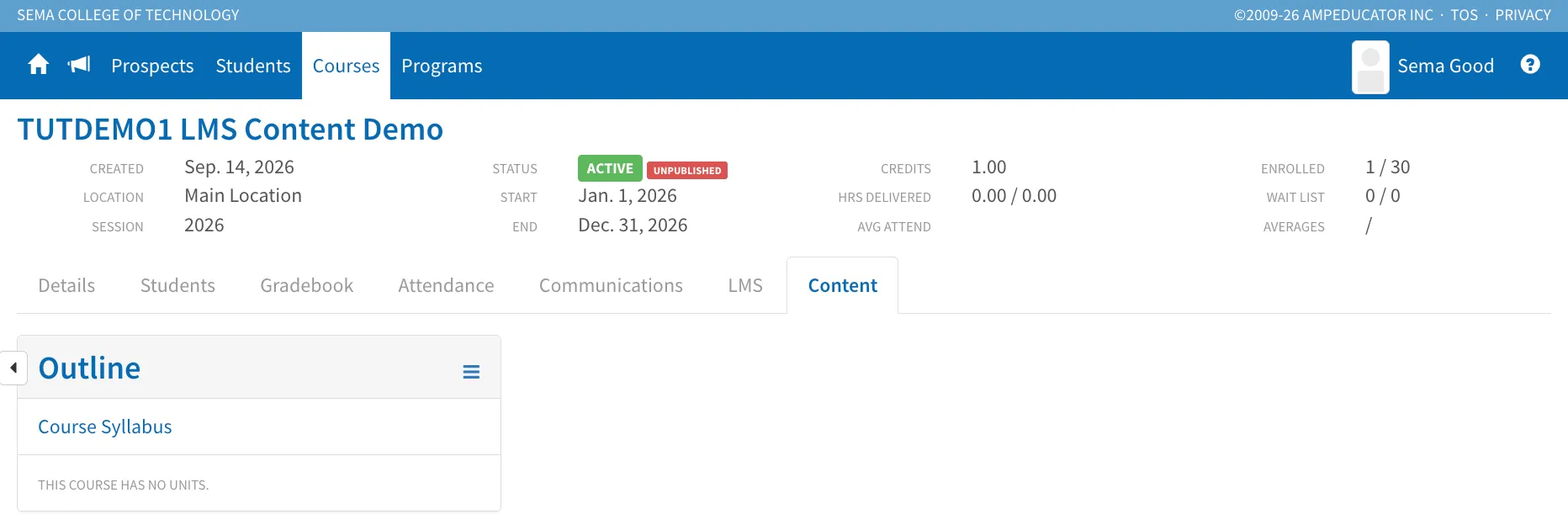This screenshot has height=530, width=1568.
Task: Click the credits value 1.00
Action: [988, 167]
